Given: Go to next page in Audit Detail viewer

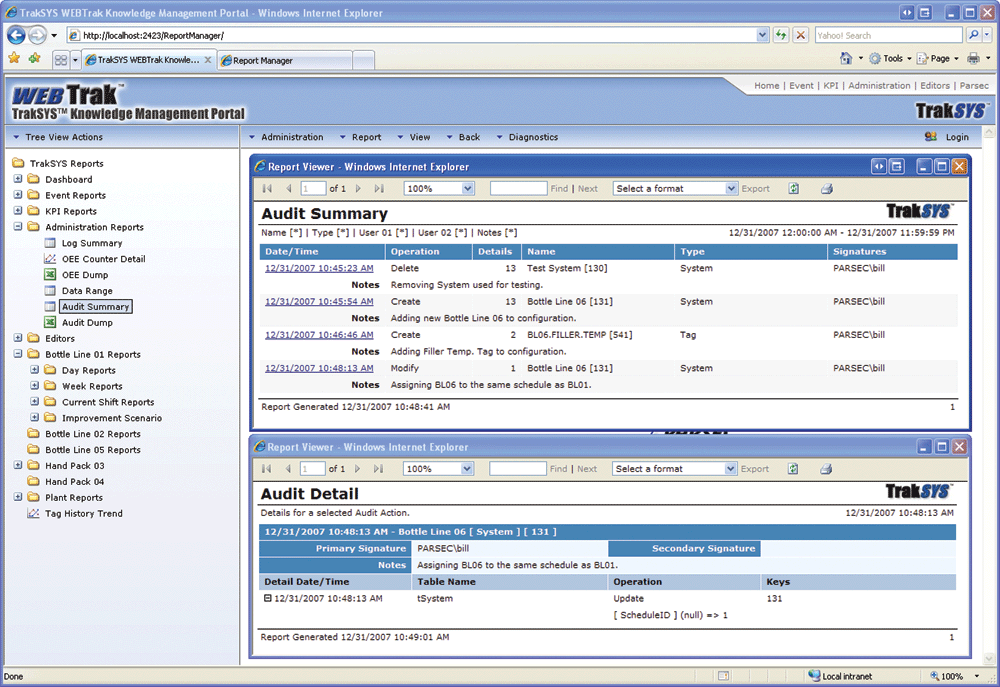Looking at the screenshot, I should coord(358,468).
